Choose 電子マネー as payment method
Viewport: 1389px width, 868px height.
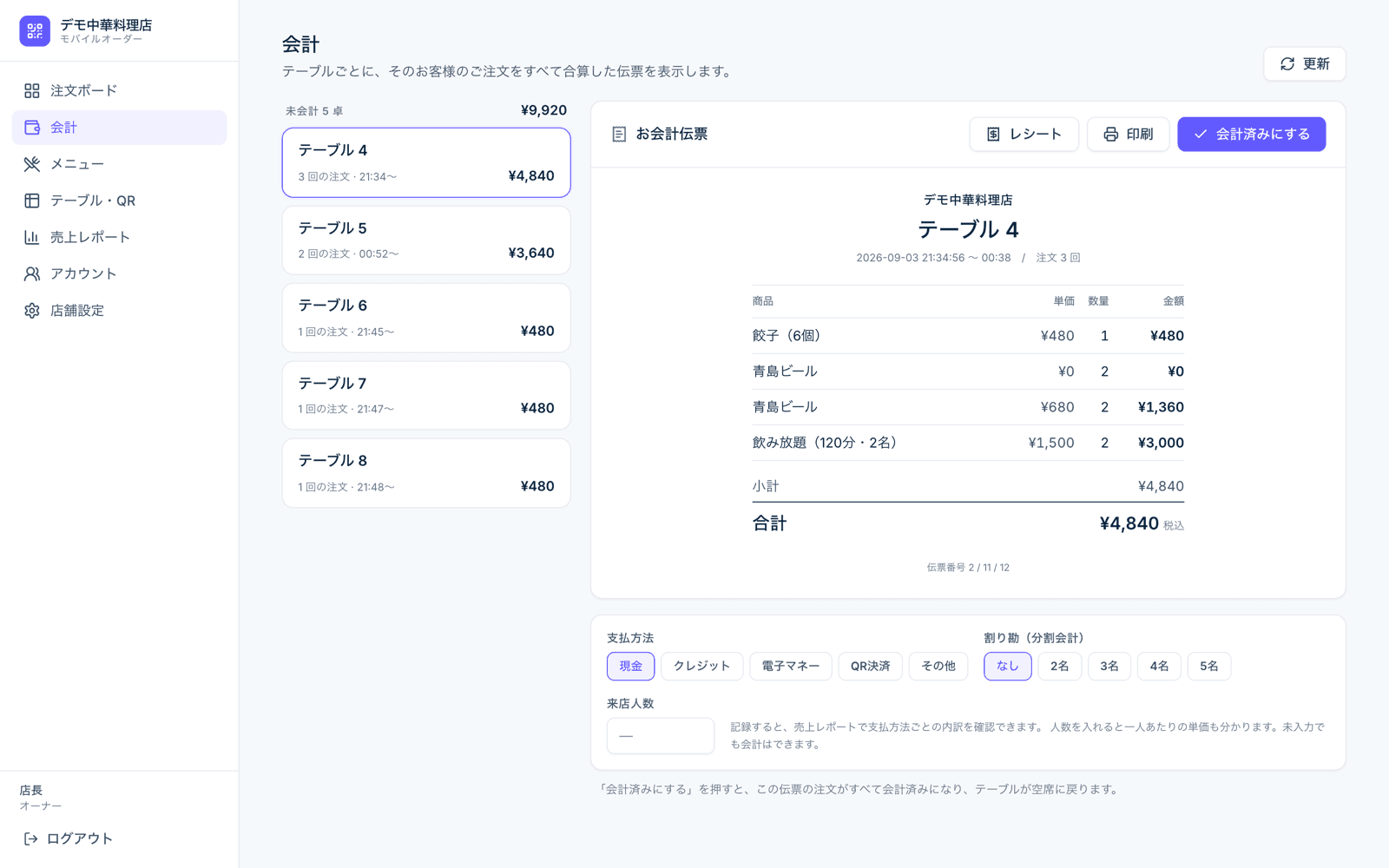pyautogui.click(x=790, y=666)
